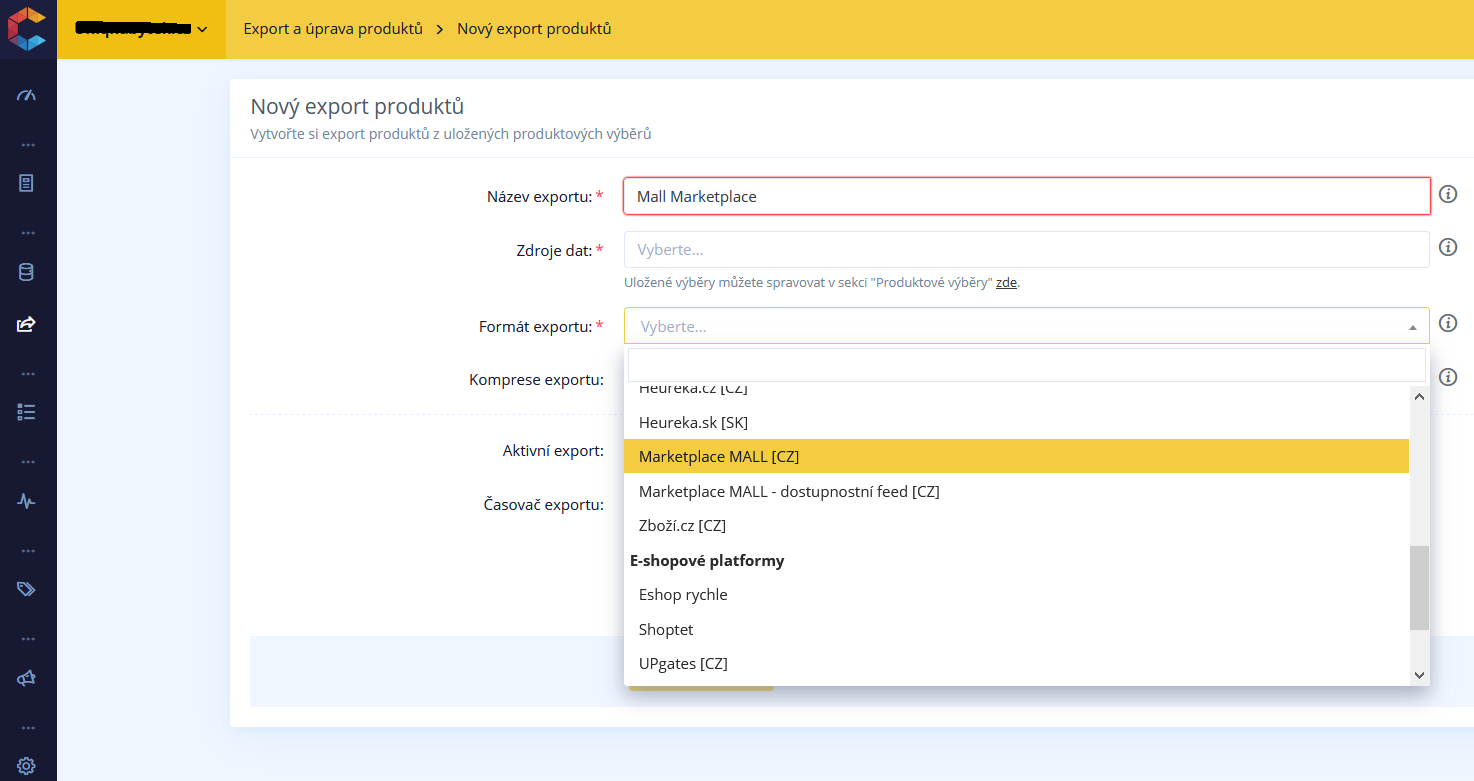Click the 'zde' link under Zdroje dat
This screenshot has height=781, width=1474.
point(1006,283)
